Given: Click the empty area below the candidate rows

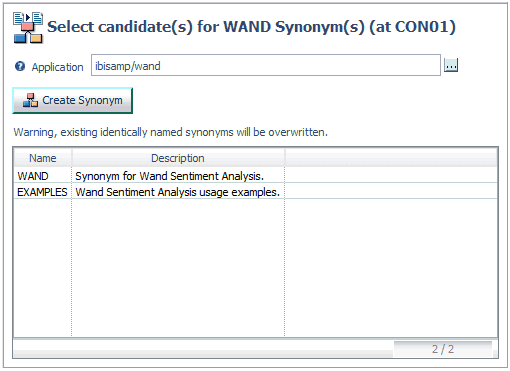Looking at the screenshot, I should pyautogui.click(x=255, y=268).
